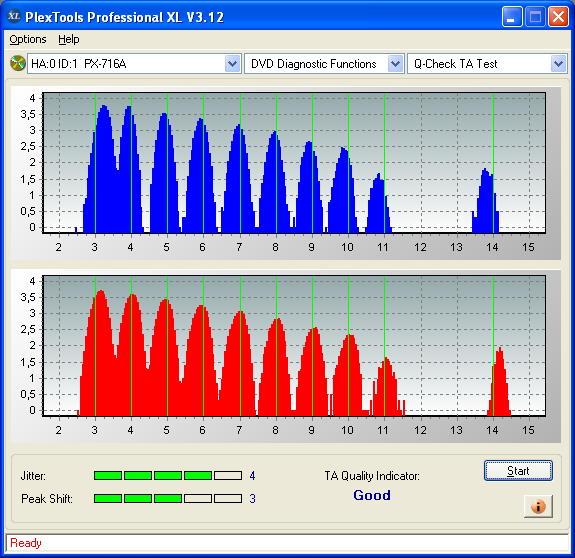Click the Good TA quality indicator text
Screen dimensions: 575x558
tap(372, 495)
